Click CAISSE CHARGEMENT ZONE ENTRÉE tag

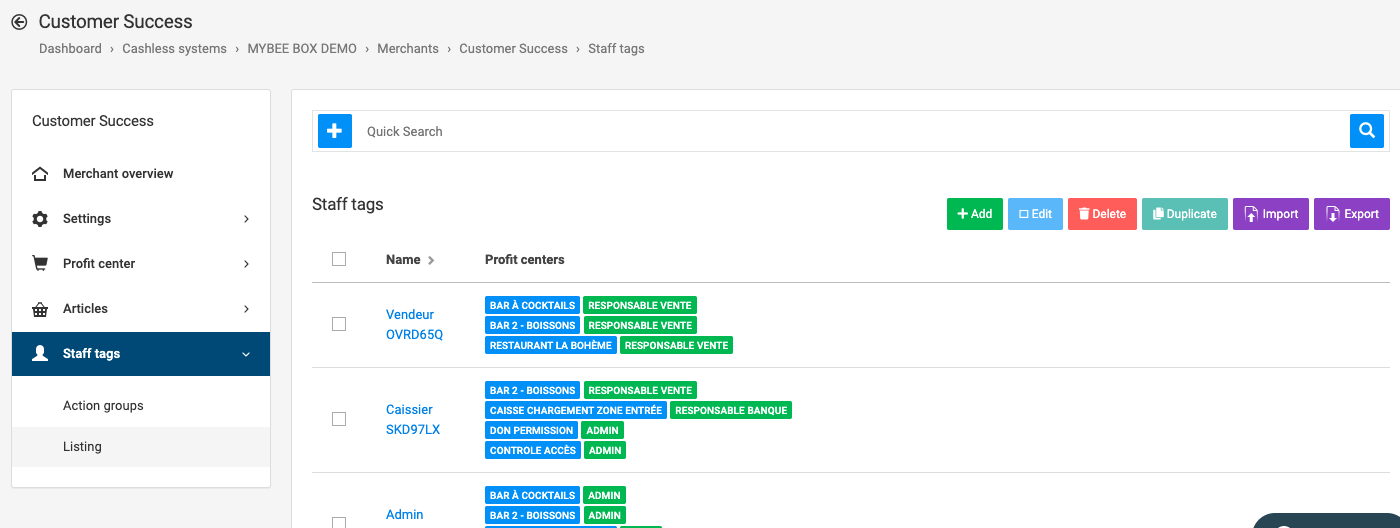click(576, 410)
